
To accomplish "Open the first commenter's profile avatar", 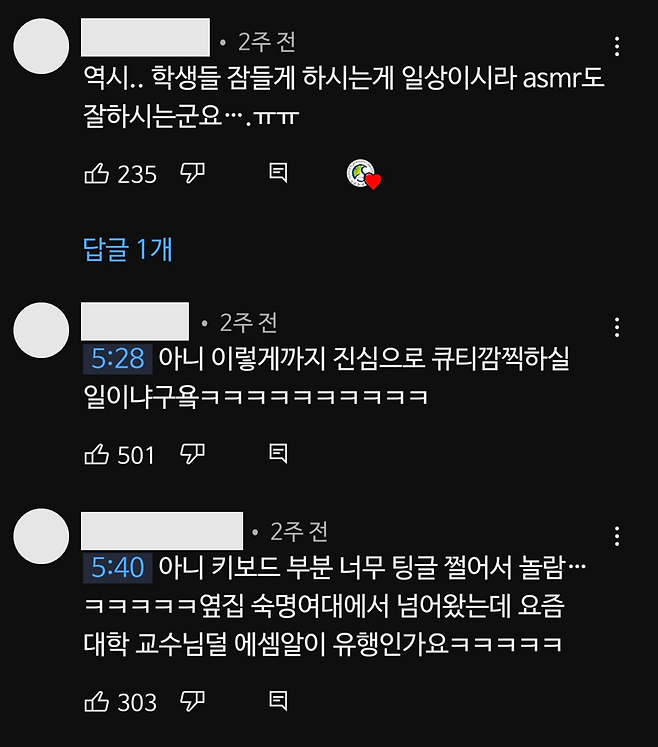I will tap(41, 46).
